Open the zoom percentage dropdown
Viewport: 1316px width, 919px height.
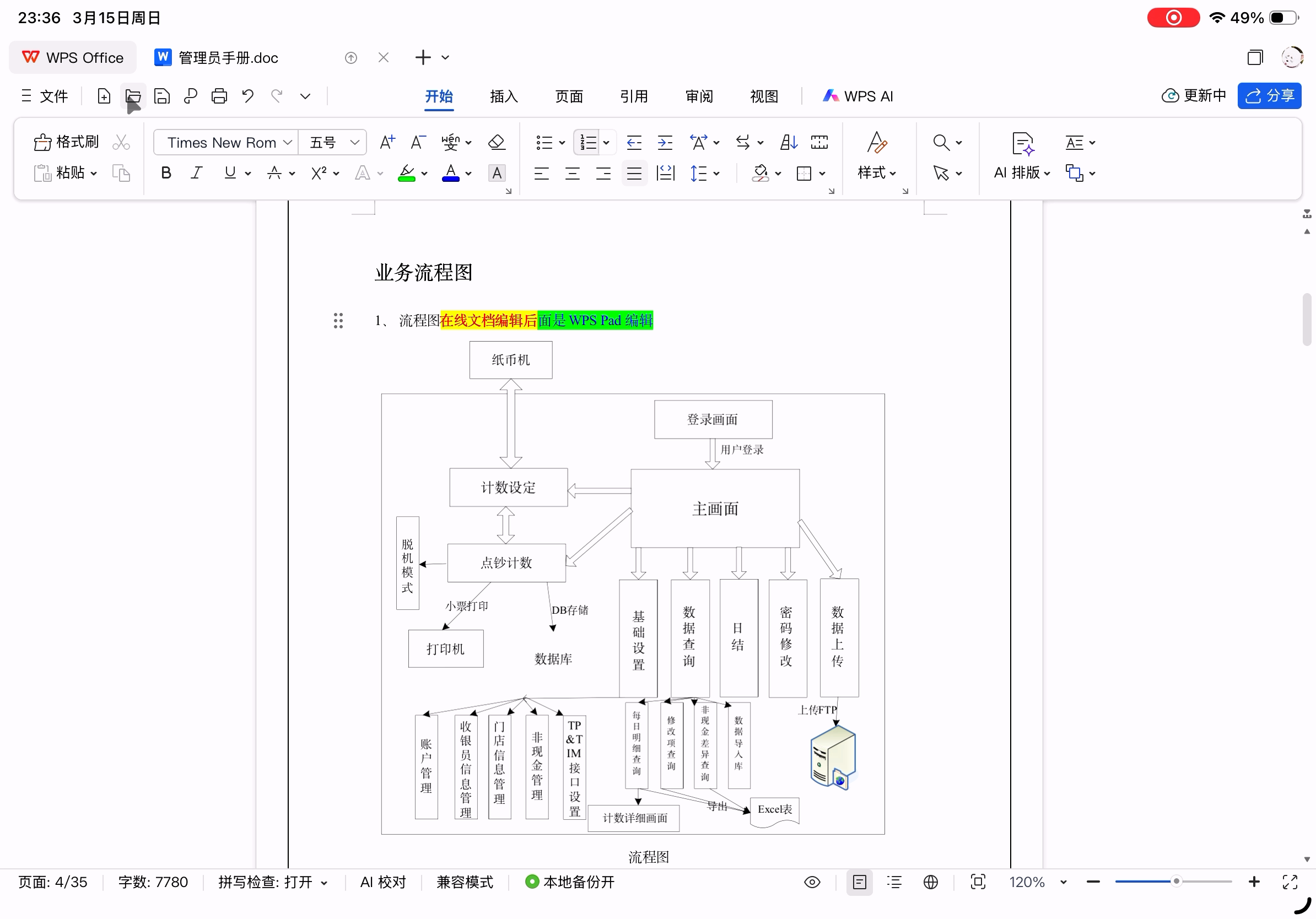coord(1063,882)
